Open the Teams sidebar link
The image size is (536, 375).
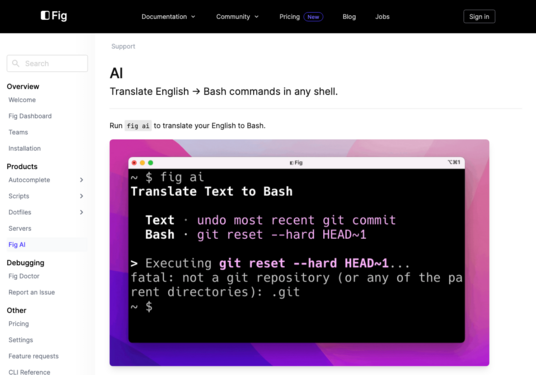pyautogui.click(x=18, y=132)
